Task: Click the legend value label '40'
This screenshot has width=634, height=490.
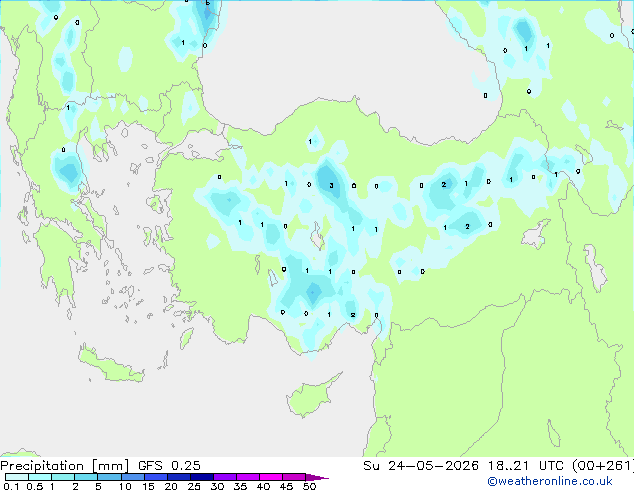Action: 263,486
